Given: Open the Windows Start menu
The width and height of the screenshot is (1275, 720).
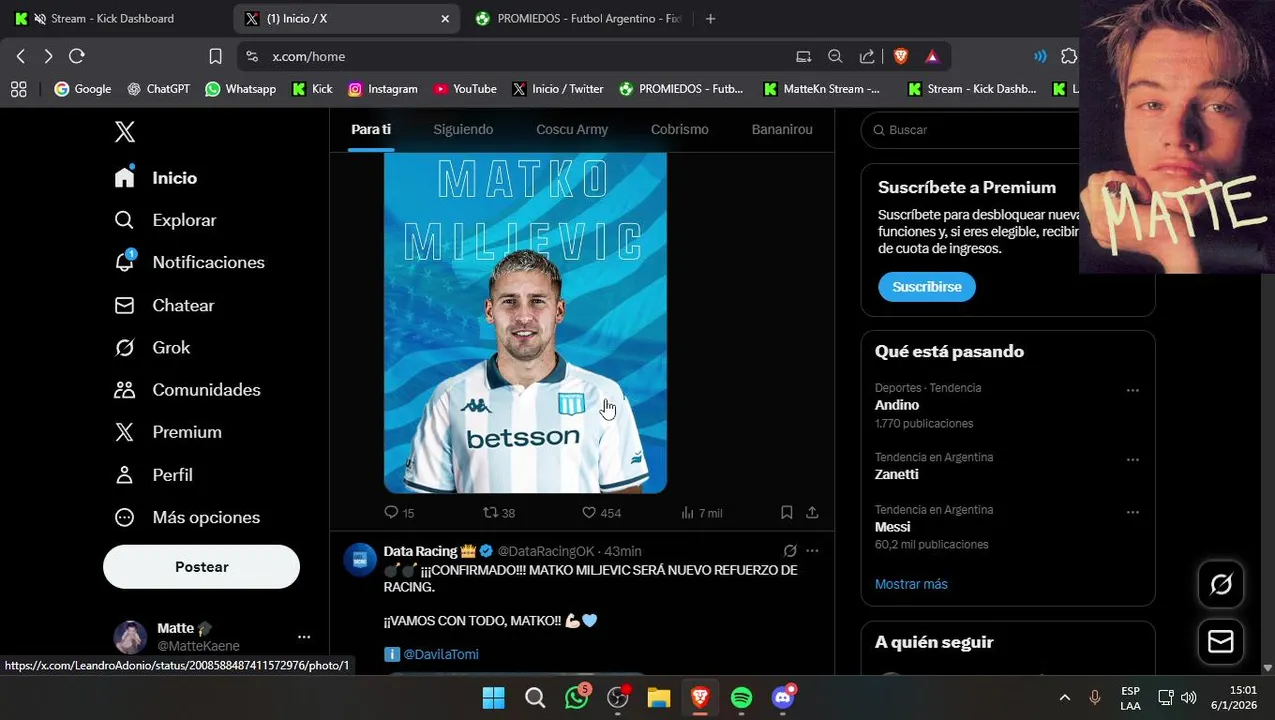Looking at the screenshot, I should pos(494,697).
